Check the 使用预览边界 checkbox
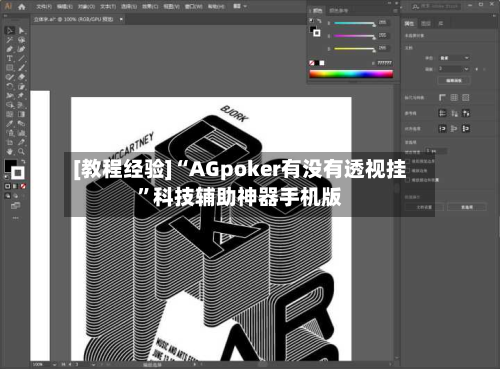Image resolution: width=500 pixels, height=369 pixels. (x=408, y=161)
